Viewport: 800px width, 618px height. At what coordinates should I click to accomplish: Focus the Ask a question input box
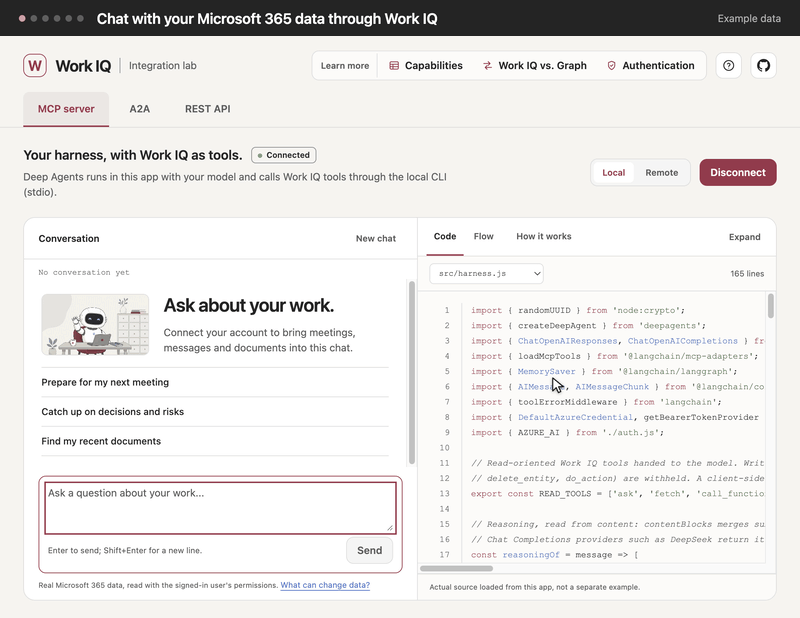(220, 508)
